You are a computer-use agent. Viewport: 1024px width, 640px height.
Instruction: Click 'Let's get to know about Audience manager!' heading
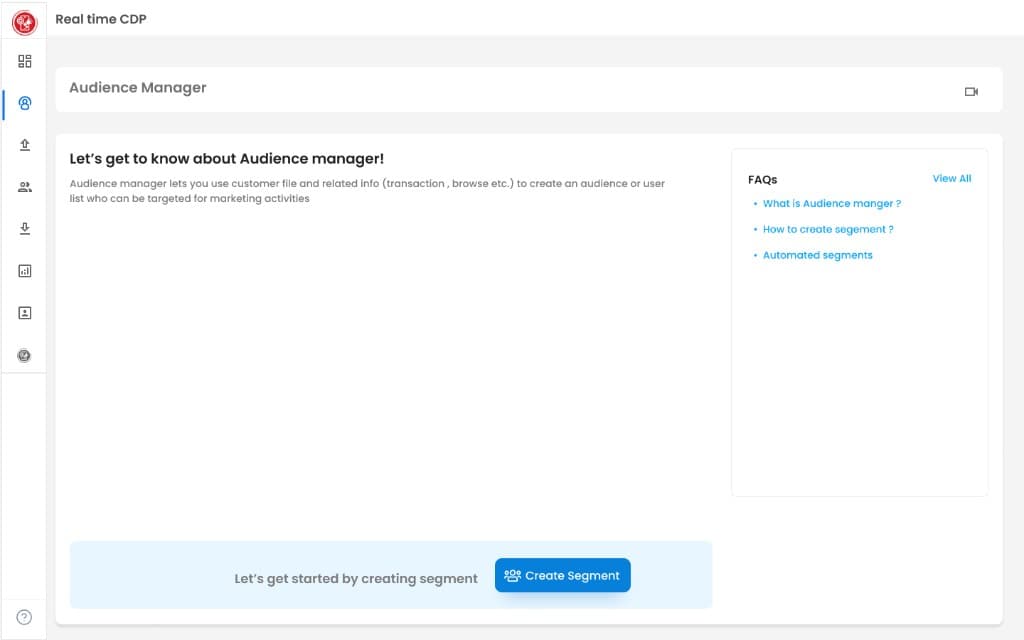click(x=227, y=159)
